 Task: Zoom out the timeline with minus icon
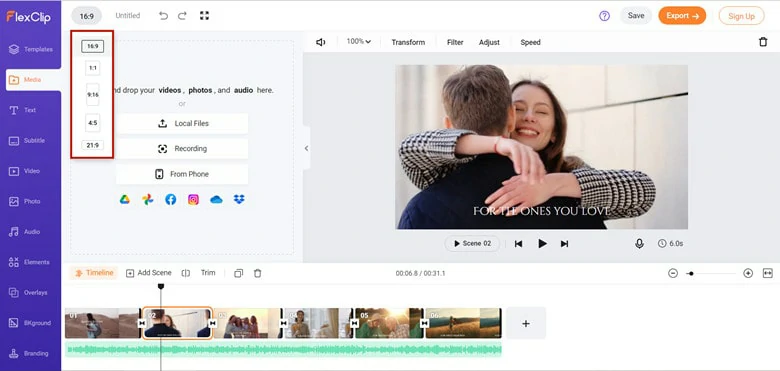click(x=673, y=273)
